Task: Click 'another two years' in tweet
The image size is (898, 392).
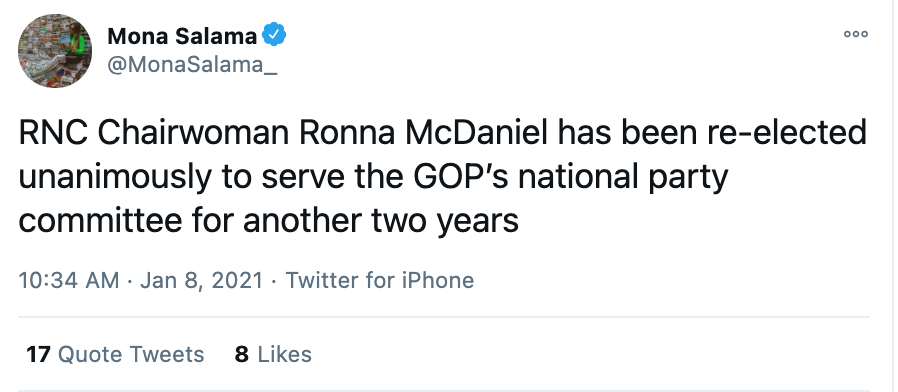Action: coord(380,222)
